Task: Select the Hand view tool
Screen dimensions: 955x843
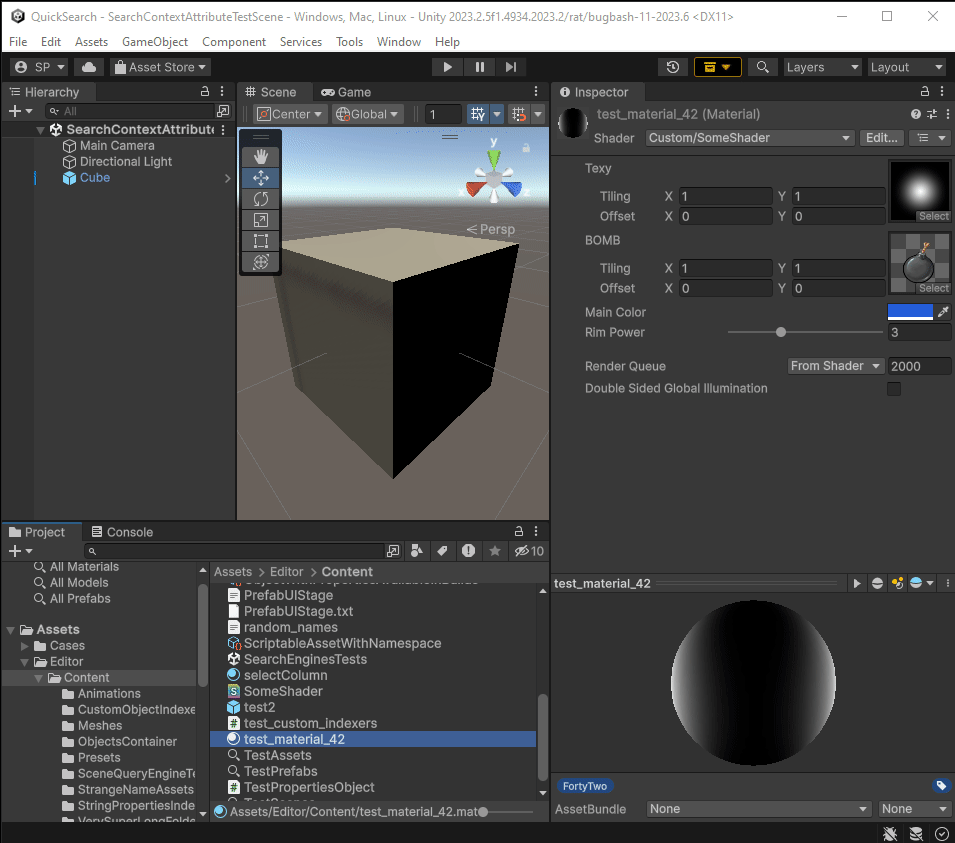Action: click(261, 156)
